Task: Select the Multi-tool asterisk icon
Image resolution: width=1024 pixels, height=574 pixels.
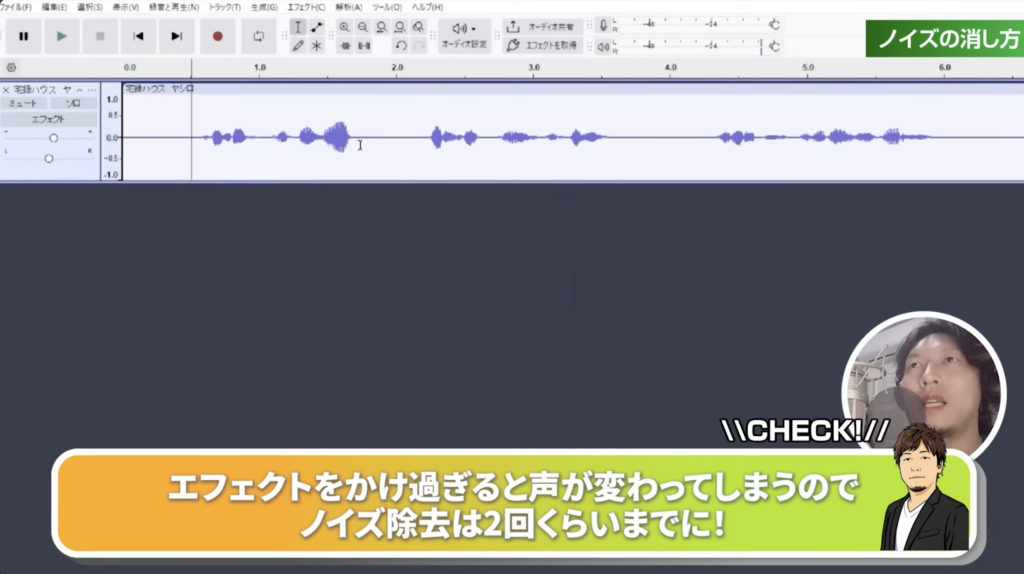Action: point(317,46)
